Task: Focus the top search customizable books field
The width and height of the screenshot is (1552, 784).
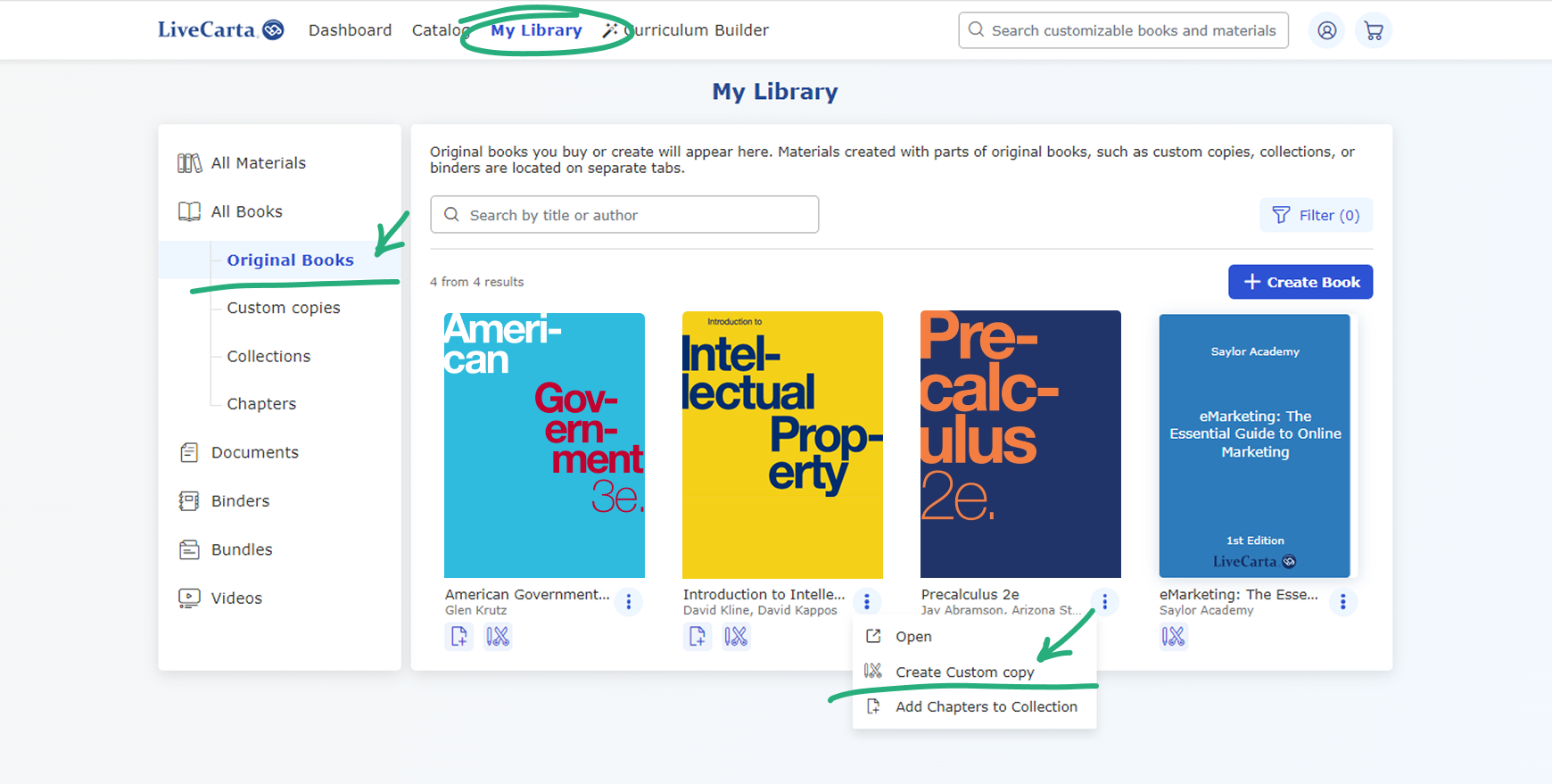Action: pos(1123,30)
